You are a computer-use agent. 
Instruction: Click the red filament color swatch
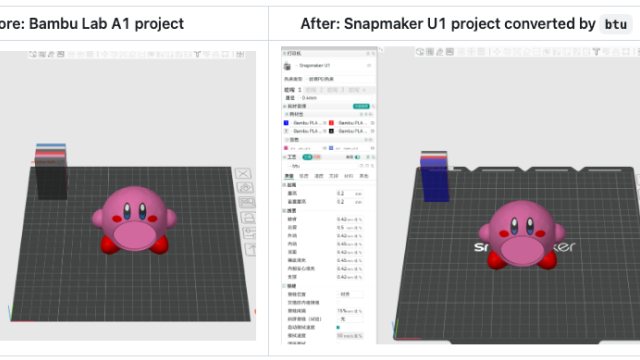(x=331, y=123)
